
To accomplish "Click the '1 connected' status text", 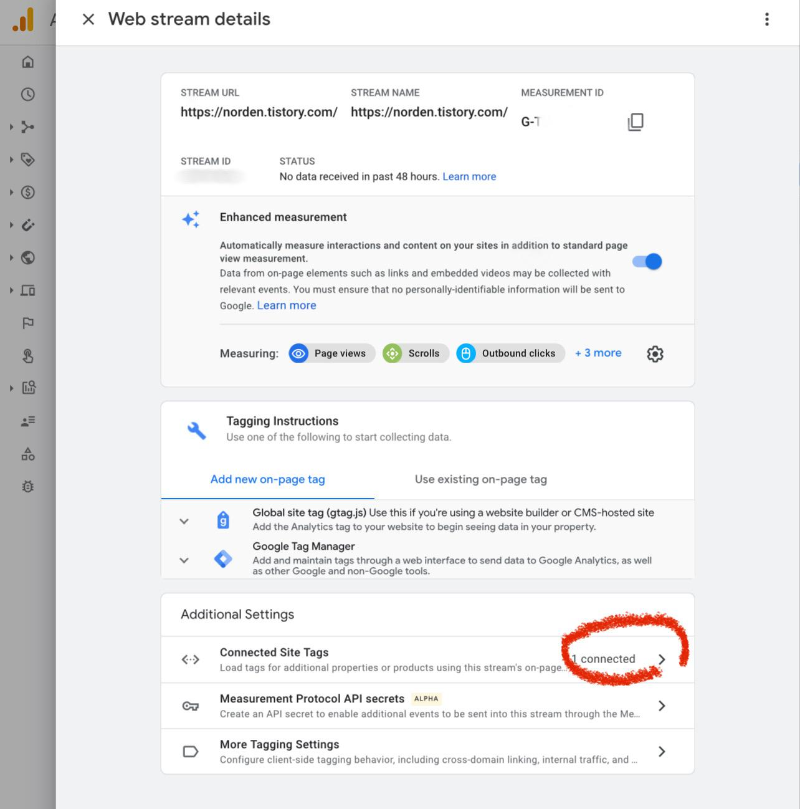I will 603,659.
